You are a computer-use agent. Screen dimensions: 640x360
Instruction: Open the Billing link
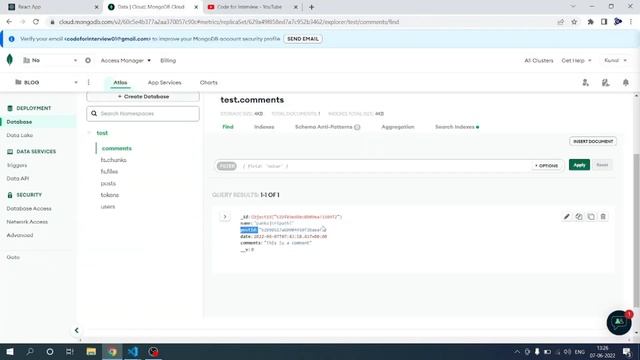coord(168,60)
